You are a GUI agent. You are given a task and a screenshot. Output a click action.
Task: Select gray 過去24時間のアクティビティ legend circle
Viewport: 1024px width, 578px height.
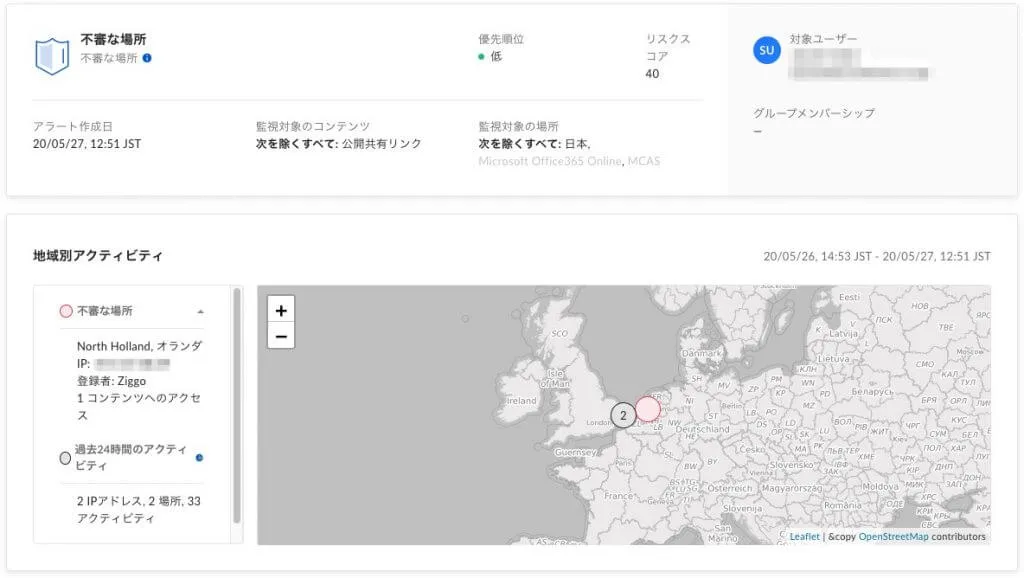point(66,458)
